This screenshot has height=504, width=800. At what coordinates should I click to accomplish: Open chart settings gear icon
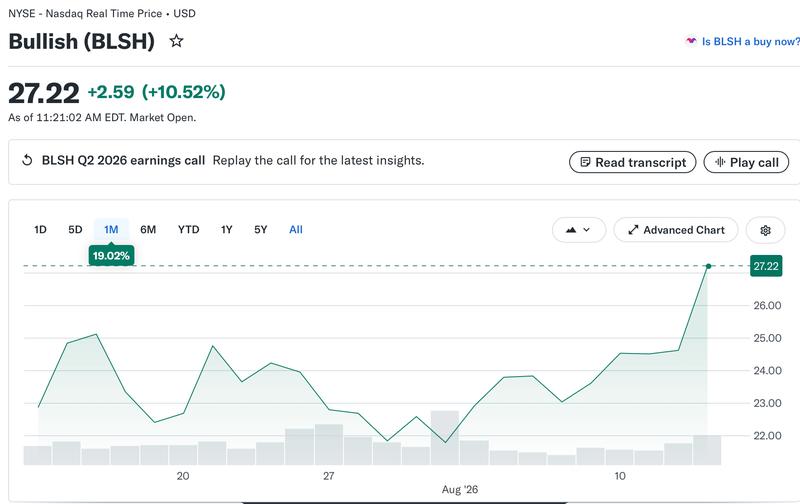(765, 231)
